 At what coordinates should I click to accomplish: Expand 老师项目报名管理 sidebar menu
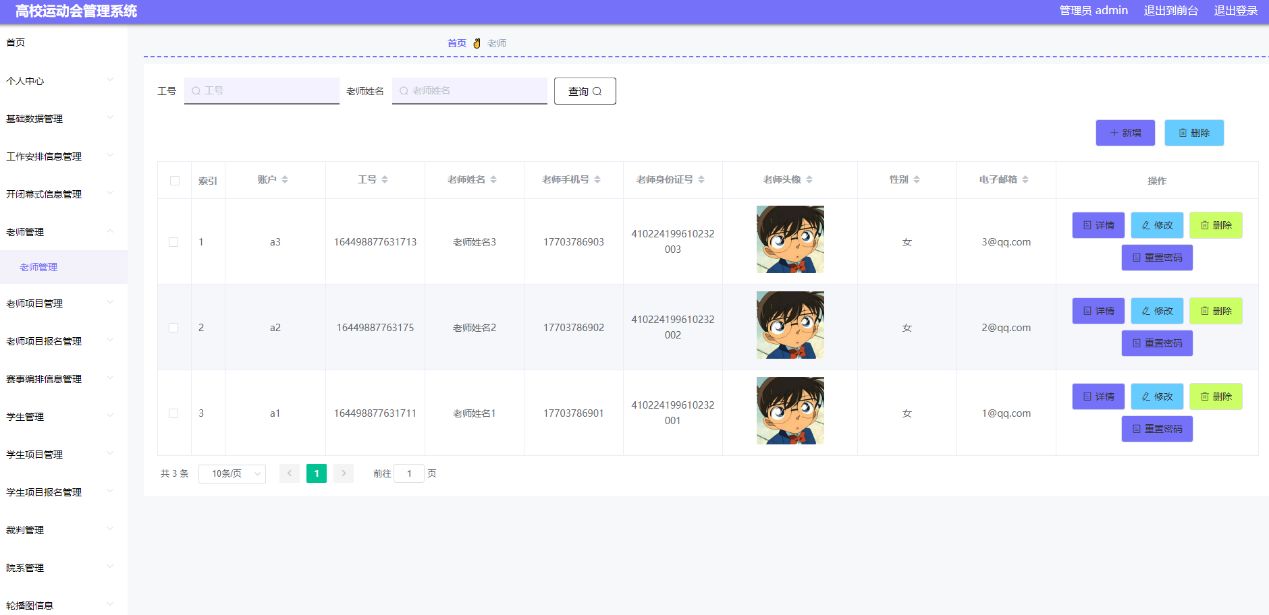[63, 341]
